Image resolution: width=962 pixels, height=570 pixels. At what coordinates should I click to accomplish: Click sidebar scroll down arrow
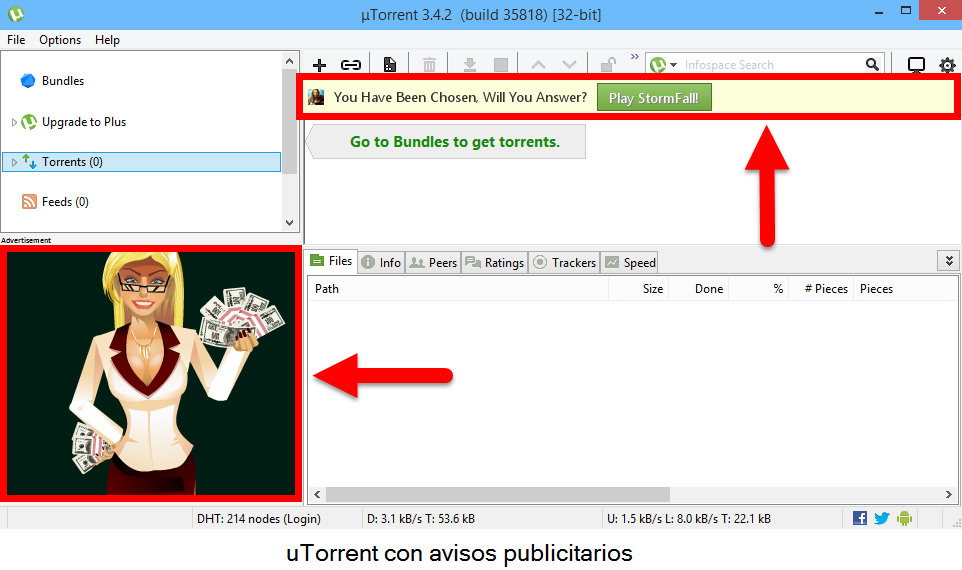[x=290, y=223]
